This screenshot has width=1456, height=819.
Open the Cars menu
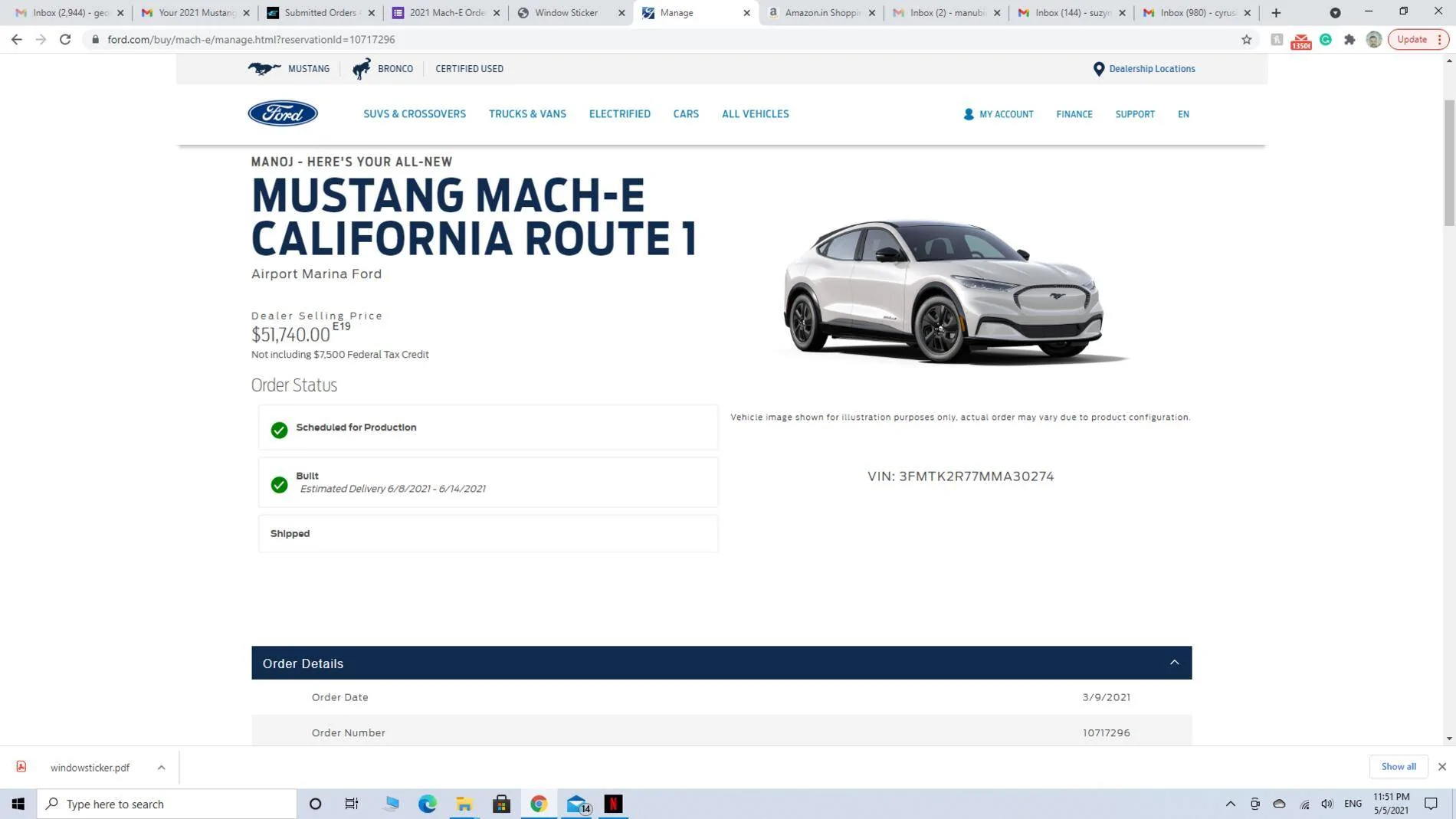tap(686, 114)
